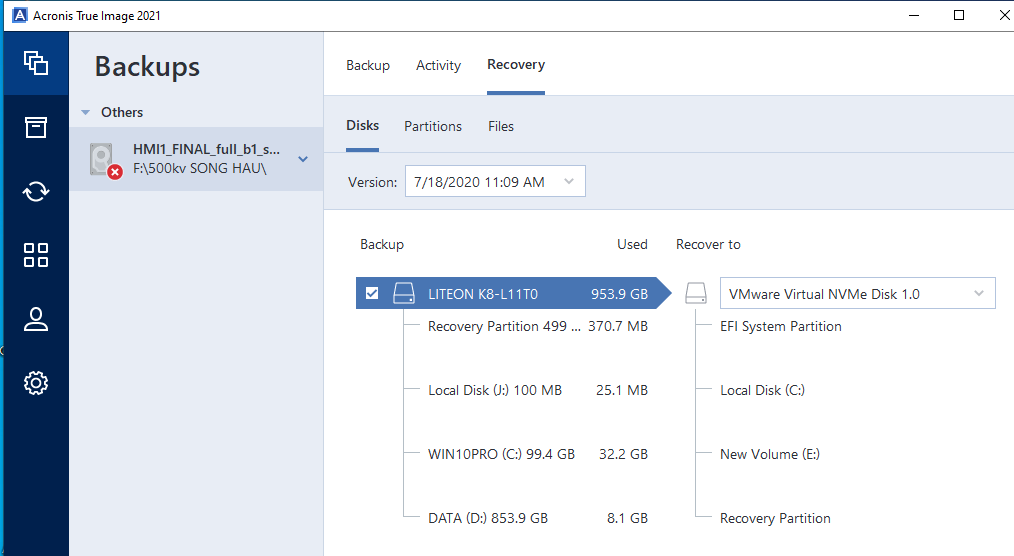Collapse the Others backup group
The width and height of the screenshot is (1014, 556).
coord(86,113)
